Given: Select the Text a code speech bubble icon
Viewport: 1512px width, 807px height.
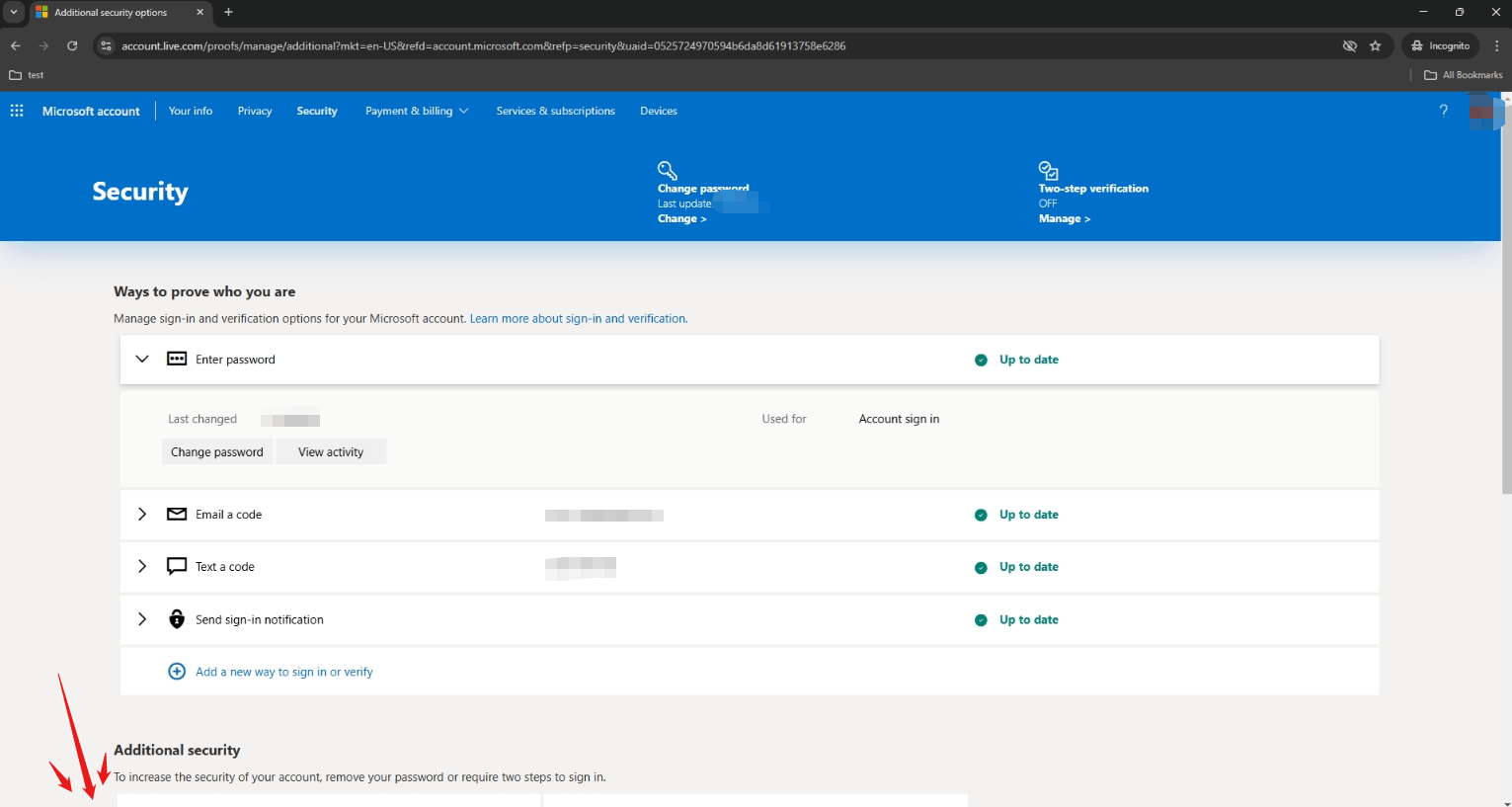Looking at the screenshot, I should pos(176,566).
